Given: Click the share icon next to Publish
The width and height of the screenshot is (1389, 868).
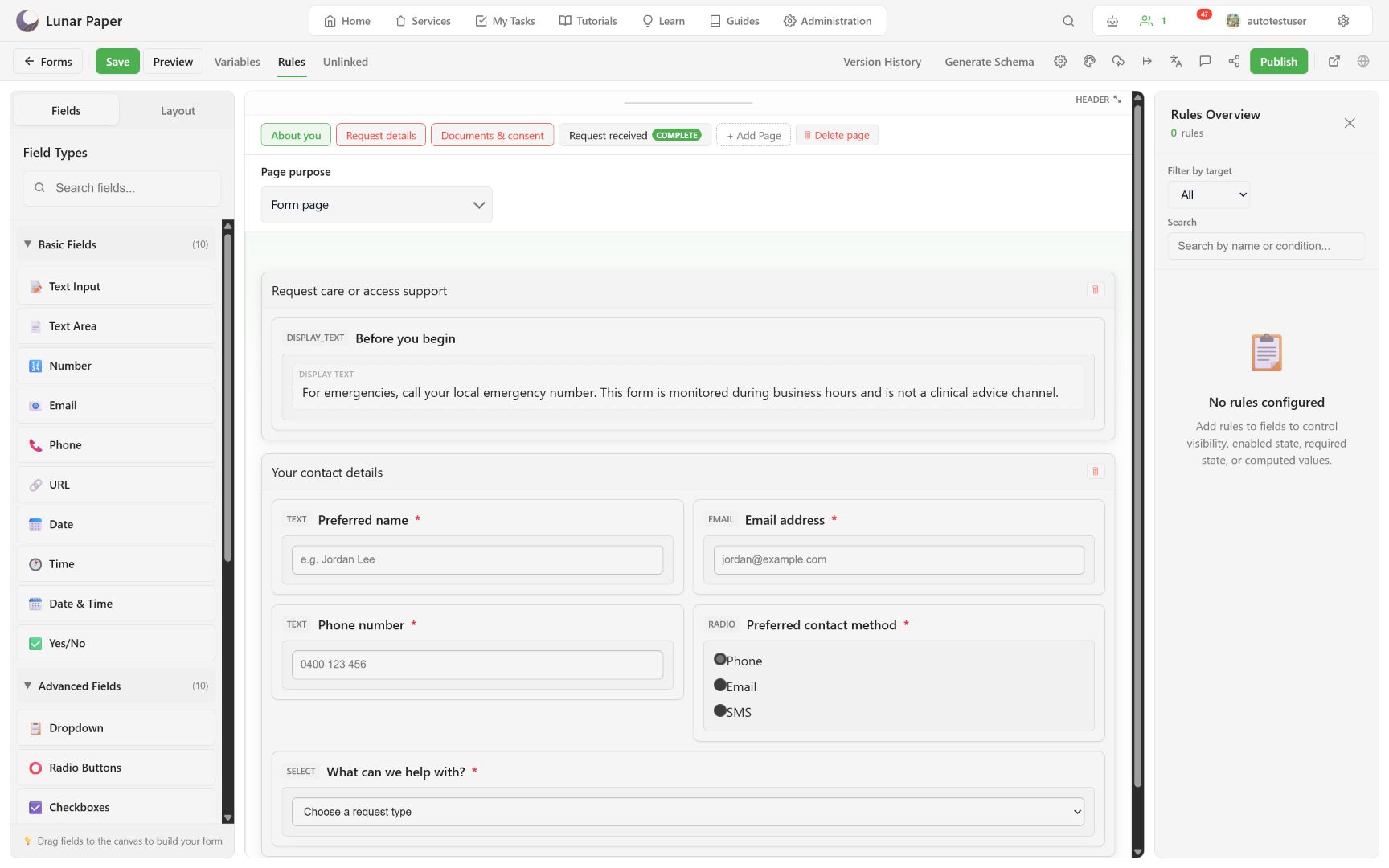Looking at the screenshot, I should click(1234, 61).
